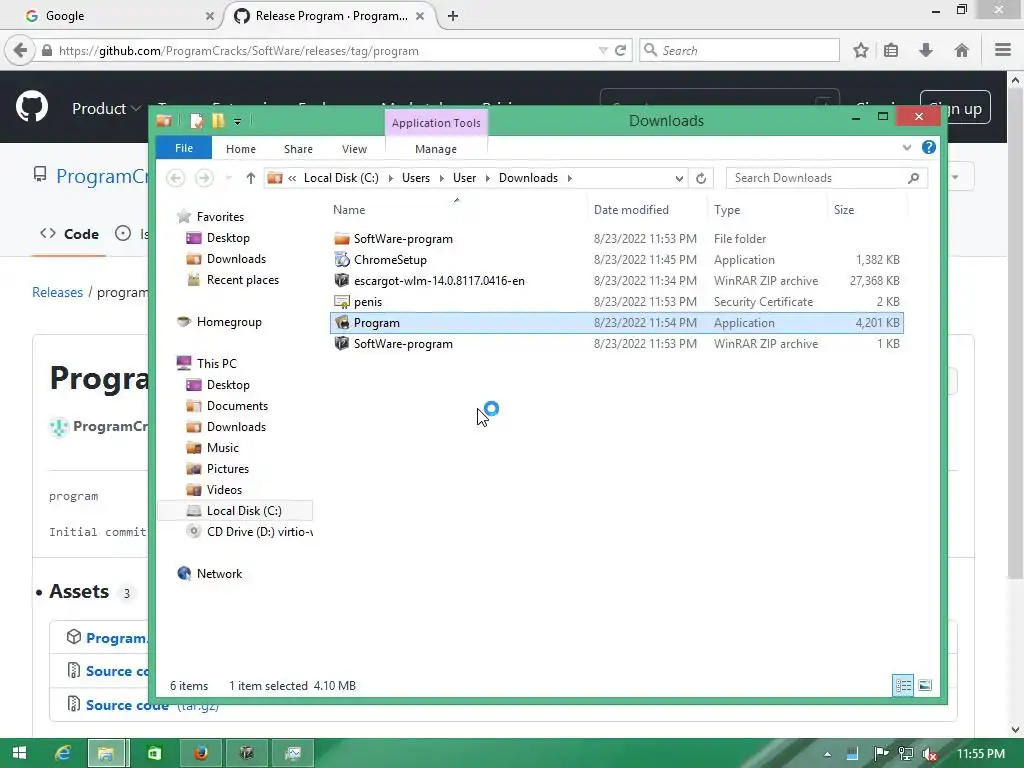Switch to Details view icon
This screenshot has width=1024, height=768.
click(x=903, y=686)
